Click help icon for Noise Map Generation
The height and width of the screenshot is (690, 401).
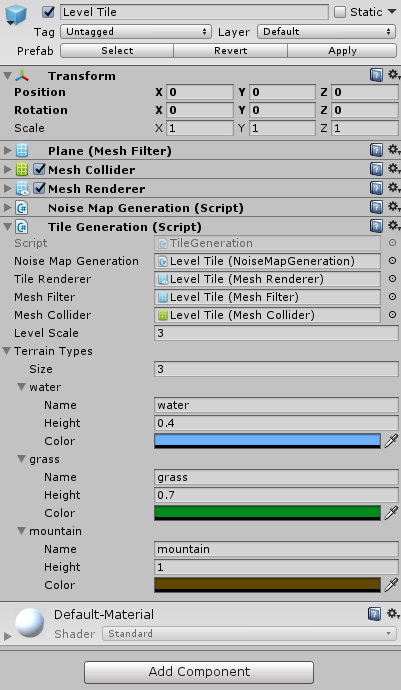(x=376, y=207)
